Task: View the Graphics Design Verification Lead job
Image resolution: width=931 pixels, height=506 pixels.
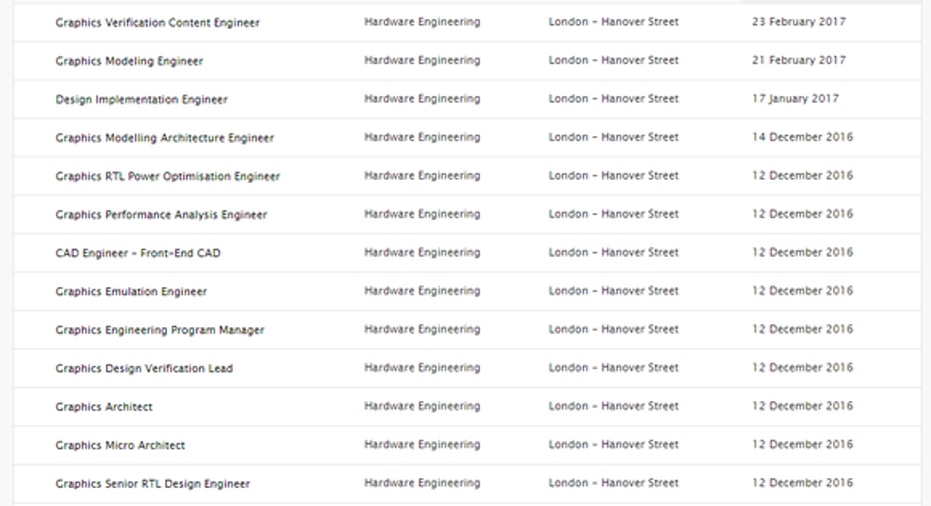Action: point(144,368)
